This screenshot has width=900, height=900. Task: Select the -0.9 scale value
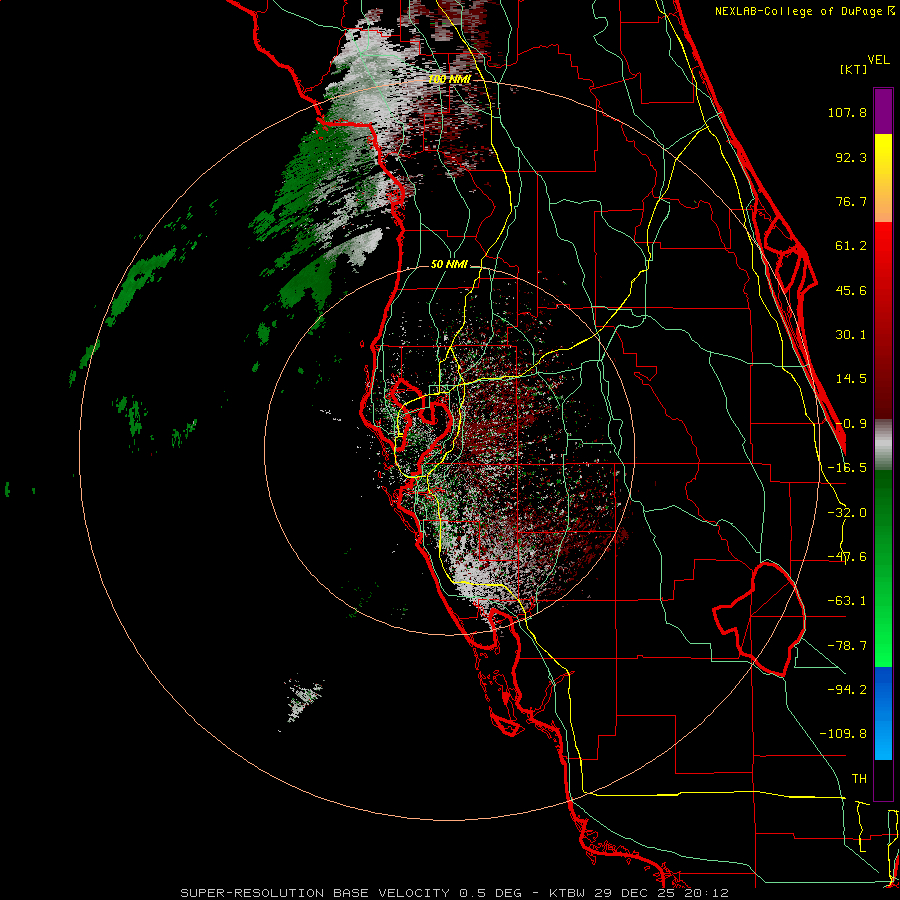coord(851,424)
